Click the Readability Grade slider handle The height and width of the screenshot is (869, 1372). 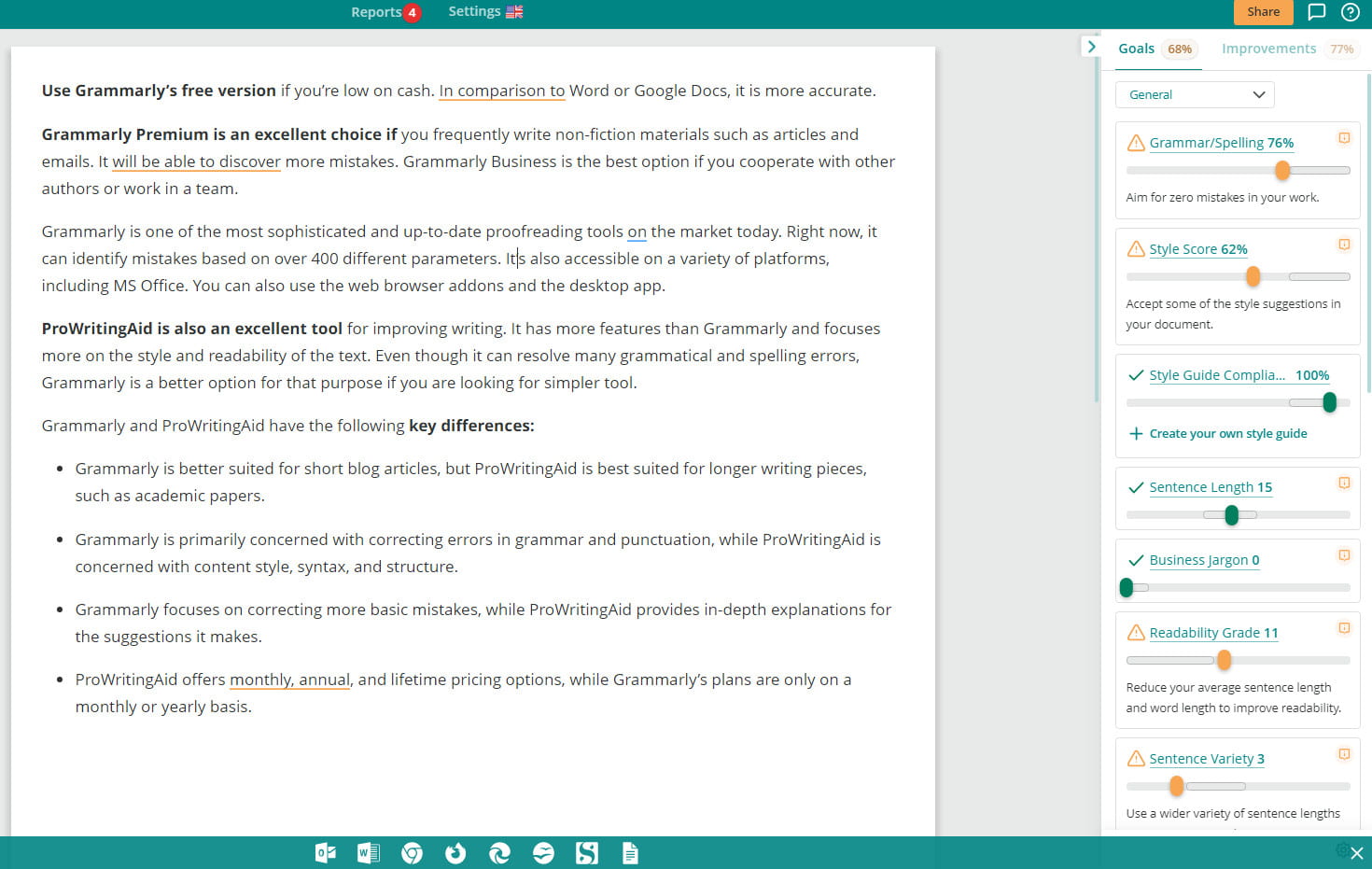click(x=1224, y=660)
